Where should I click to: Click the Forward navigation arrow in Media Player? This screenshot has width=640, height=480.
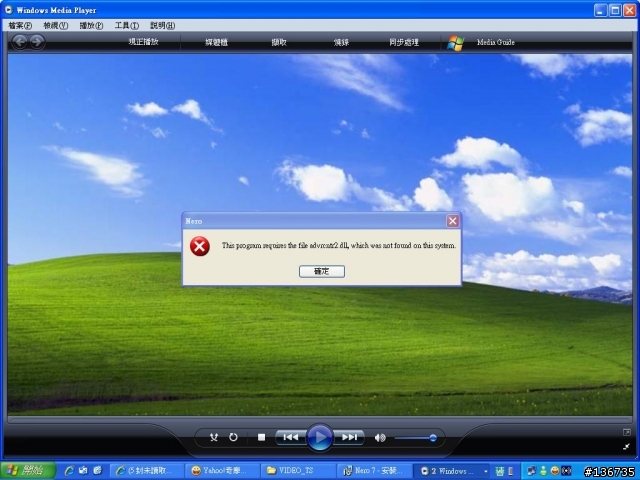[x=37, y=42]
